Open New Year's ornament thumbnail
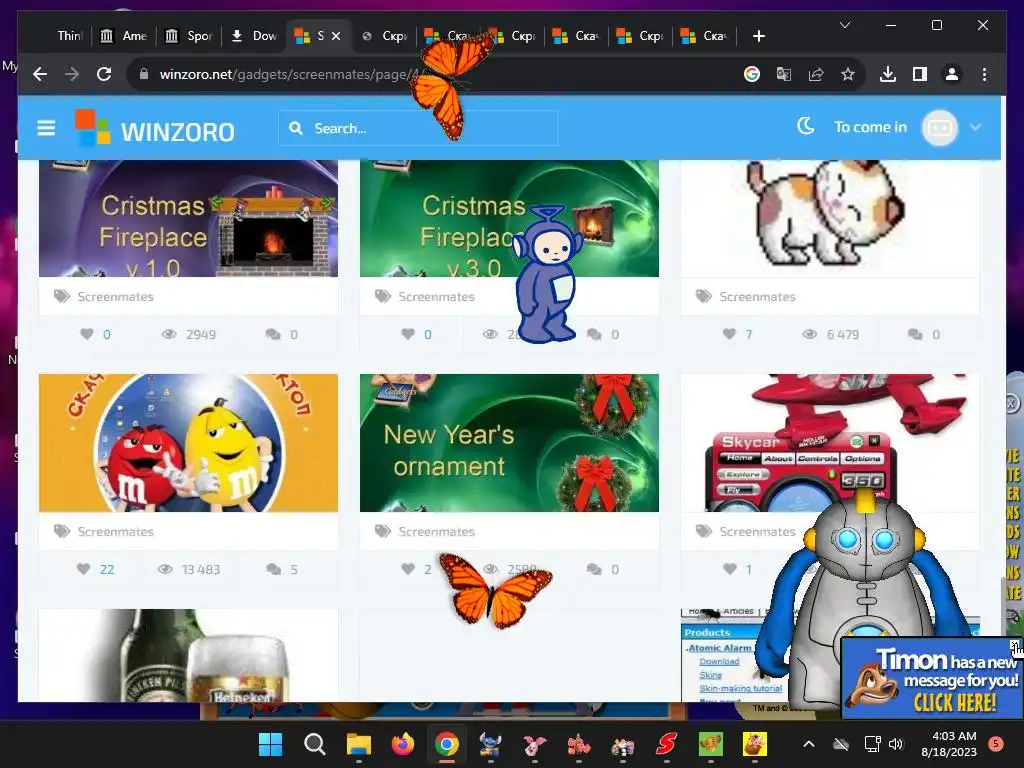The width and height of the screenshot is (1024, 768). click(x=509, y=443)
